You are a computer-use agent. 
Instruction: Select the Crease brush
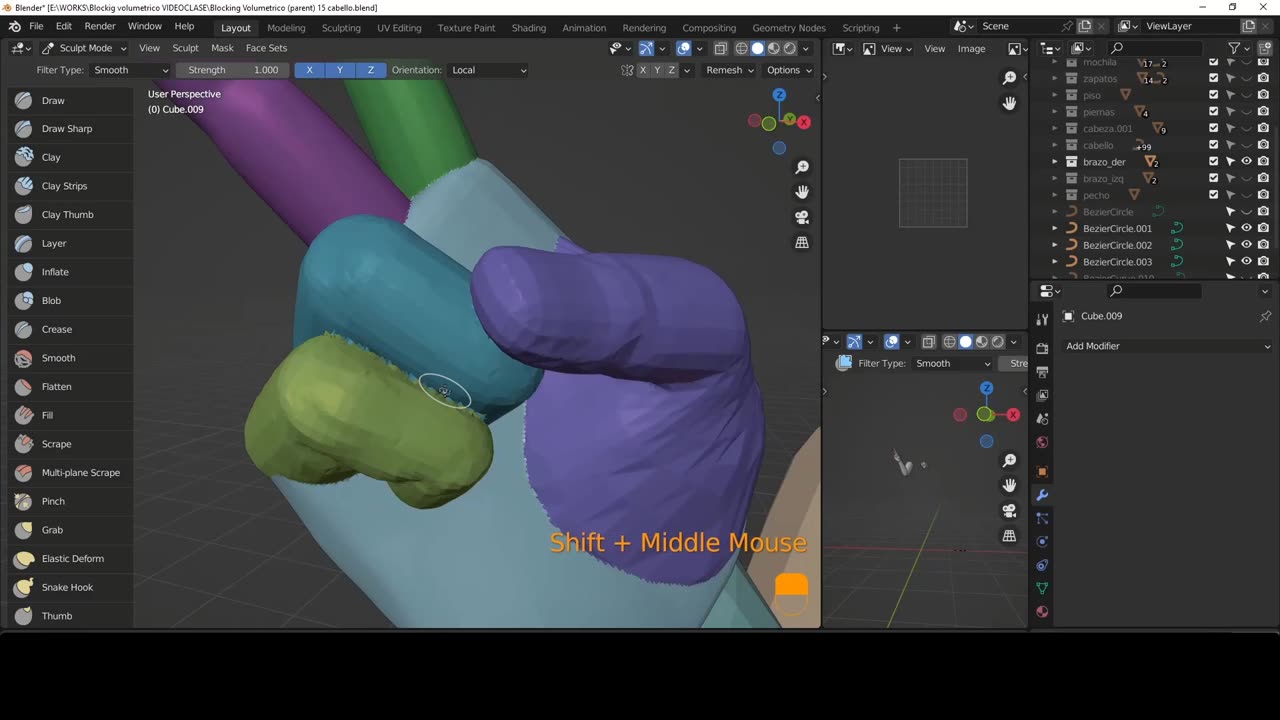click(x=70, y=329)
